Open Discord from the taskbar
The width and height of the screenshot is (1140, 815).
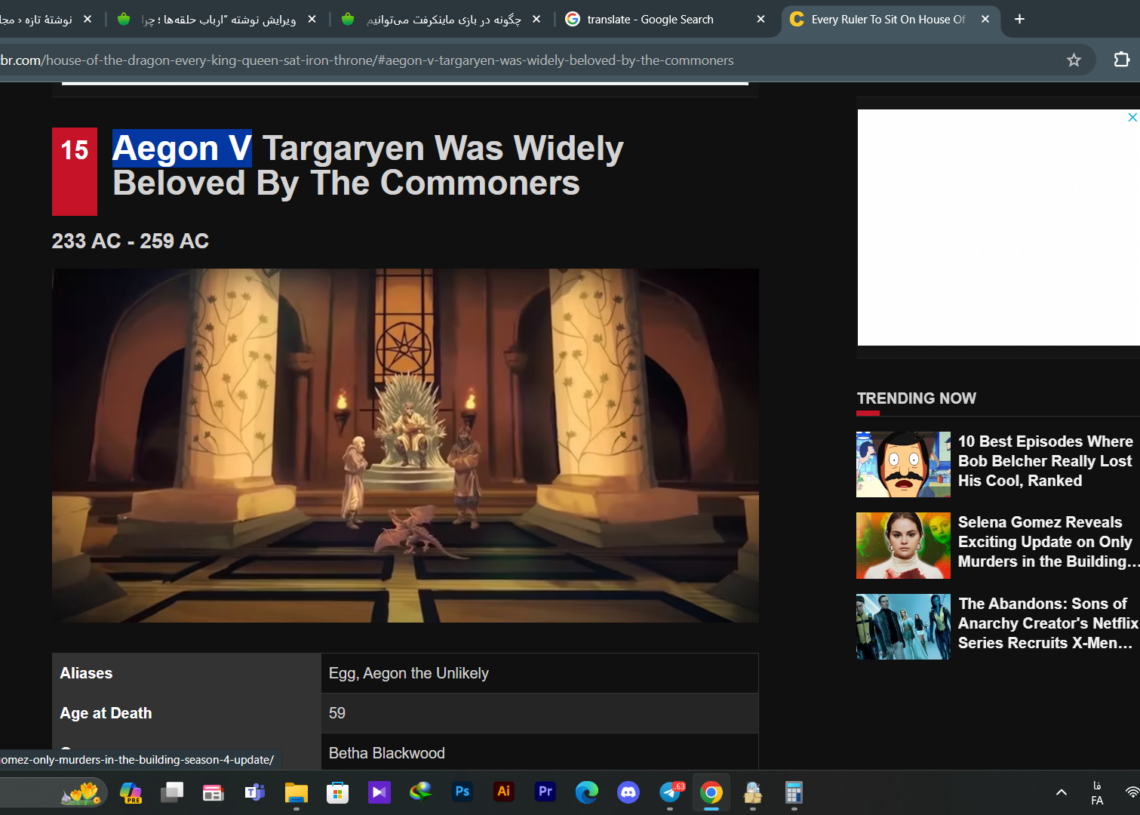(628, 792)
